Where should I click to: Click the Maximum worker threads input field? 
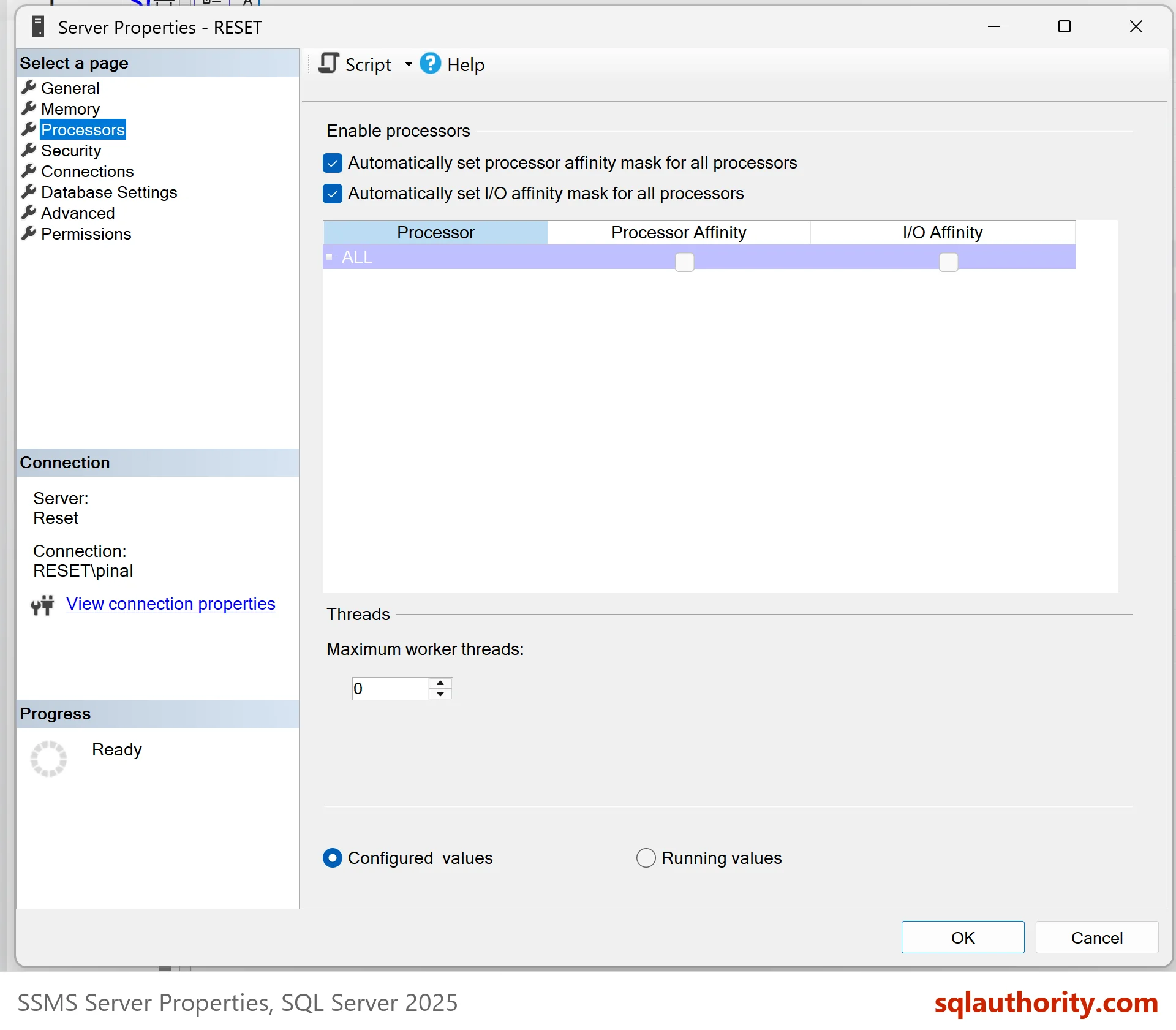pos(391,689)
